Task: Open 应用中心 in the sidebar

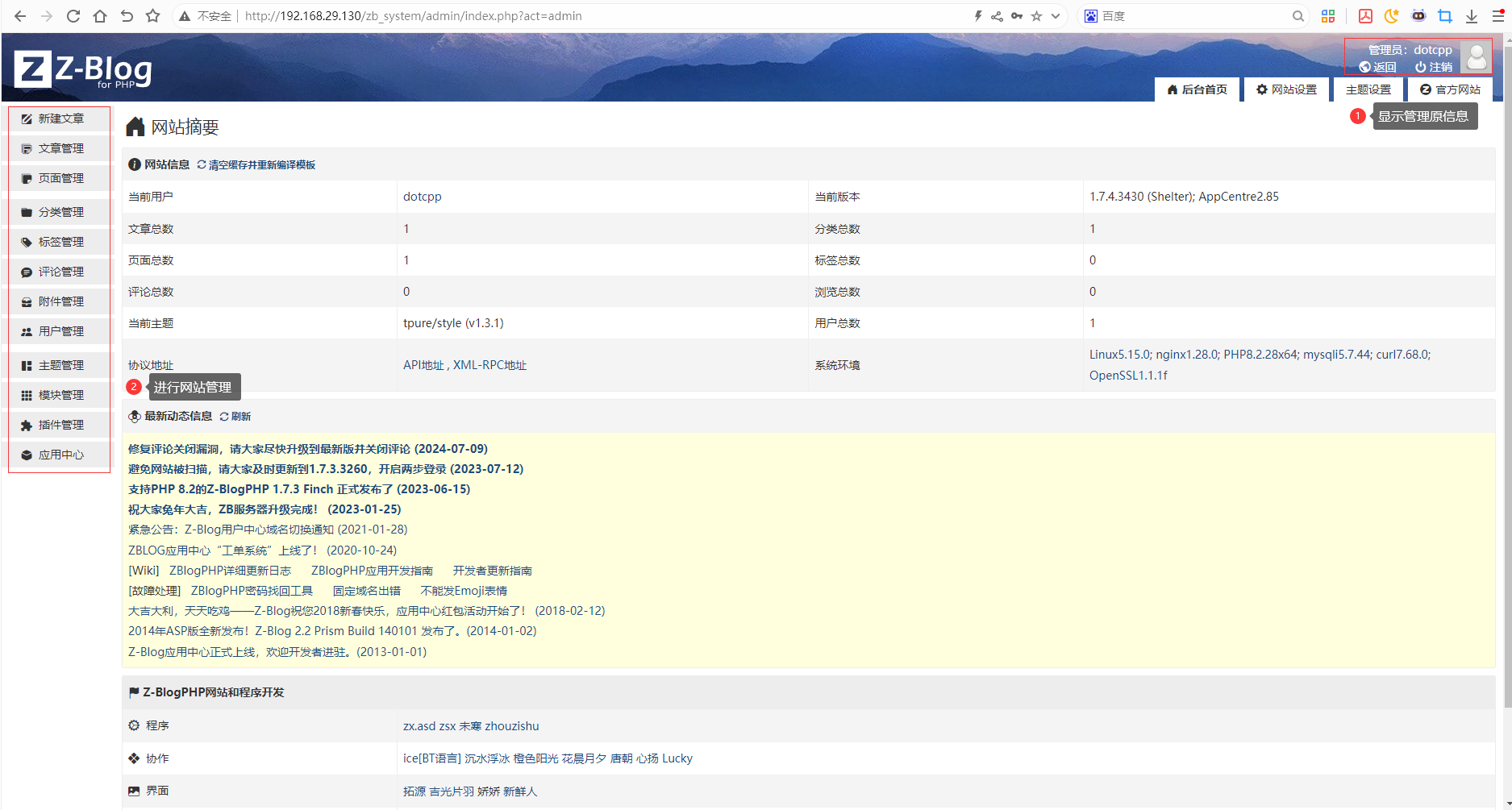Action: (x=60, y=455)
